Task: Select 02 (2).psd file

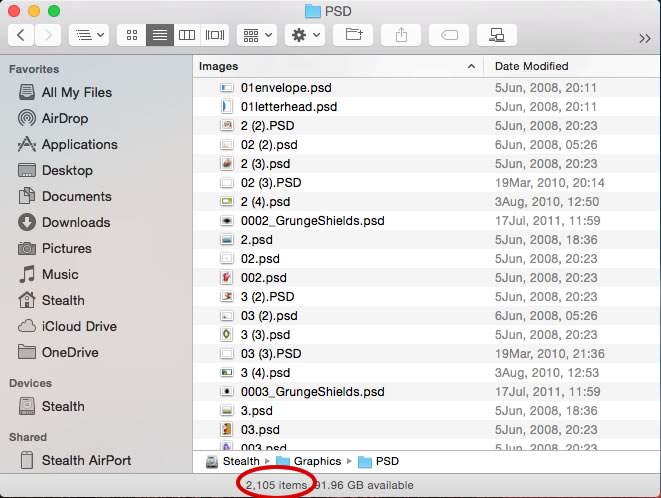Action: [x=427, y=145]
